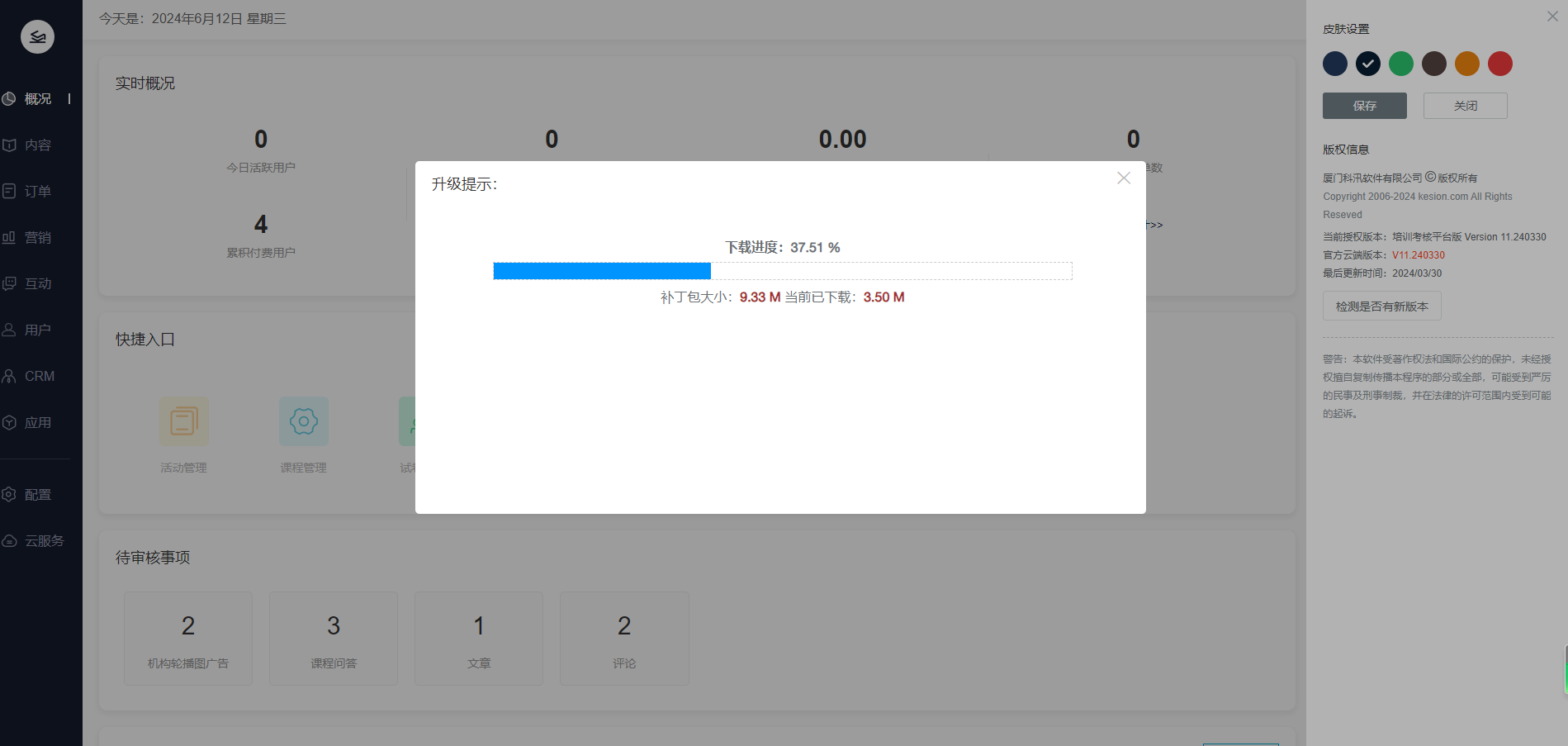Click the download progress bar
This screenshot has width=1568, height=746.
(x=783, y=271)
